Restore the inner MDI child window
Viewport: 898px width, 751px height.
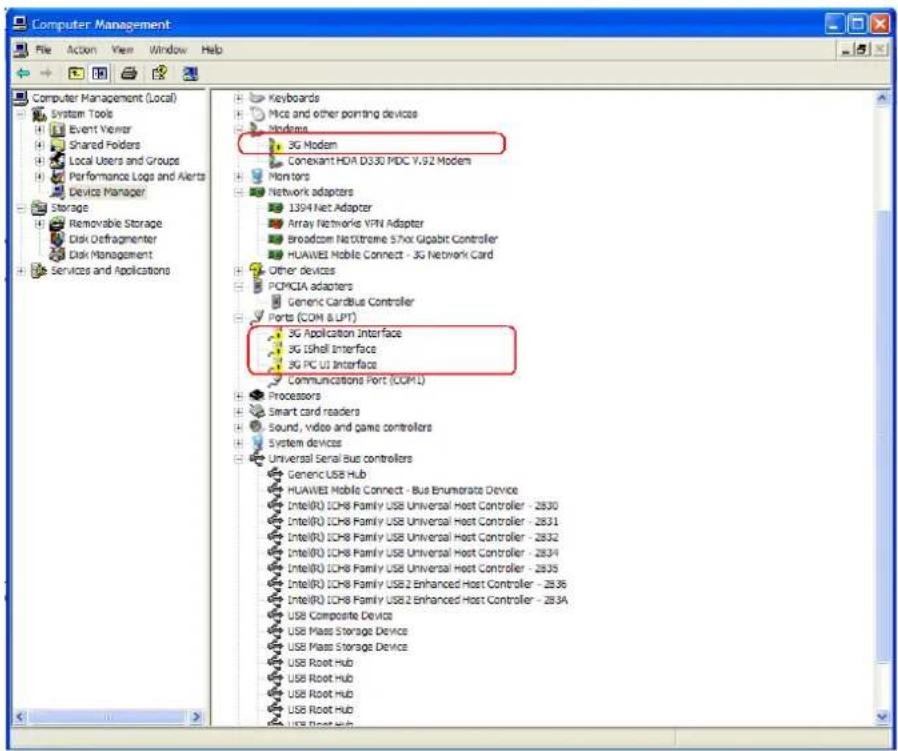pos(861,50)
